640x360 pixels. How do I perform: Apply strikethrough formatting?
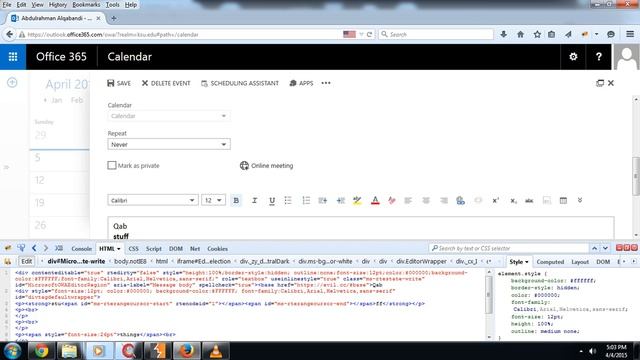529,200
